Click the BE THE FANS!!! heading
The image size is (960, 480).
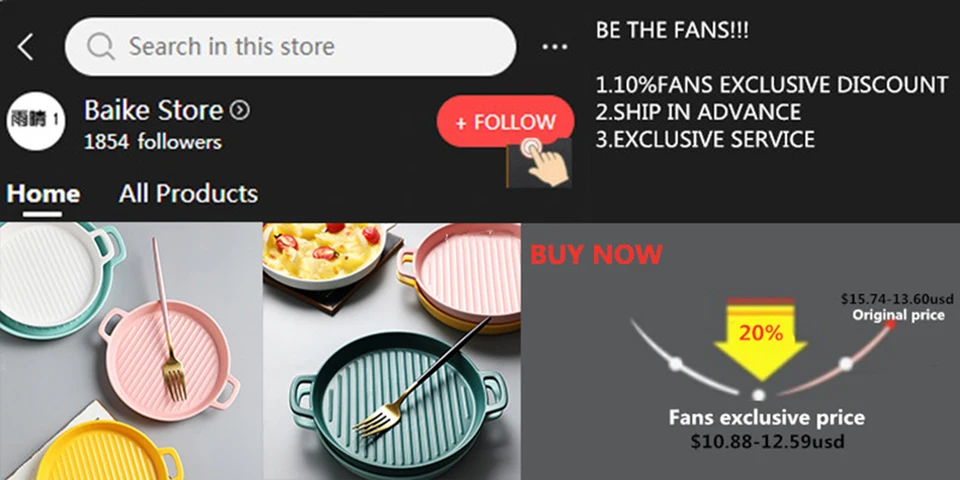[x=672, y=31]
